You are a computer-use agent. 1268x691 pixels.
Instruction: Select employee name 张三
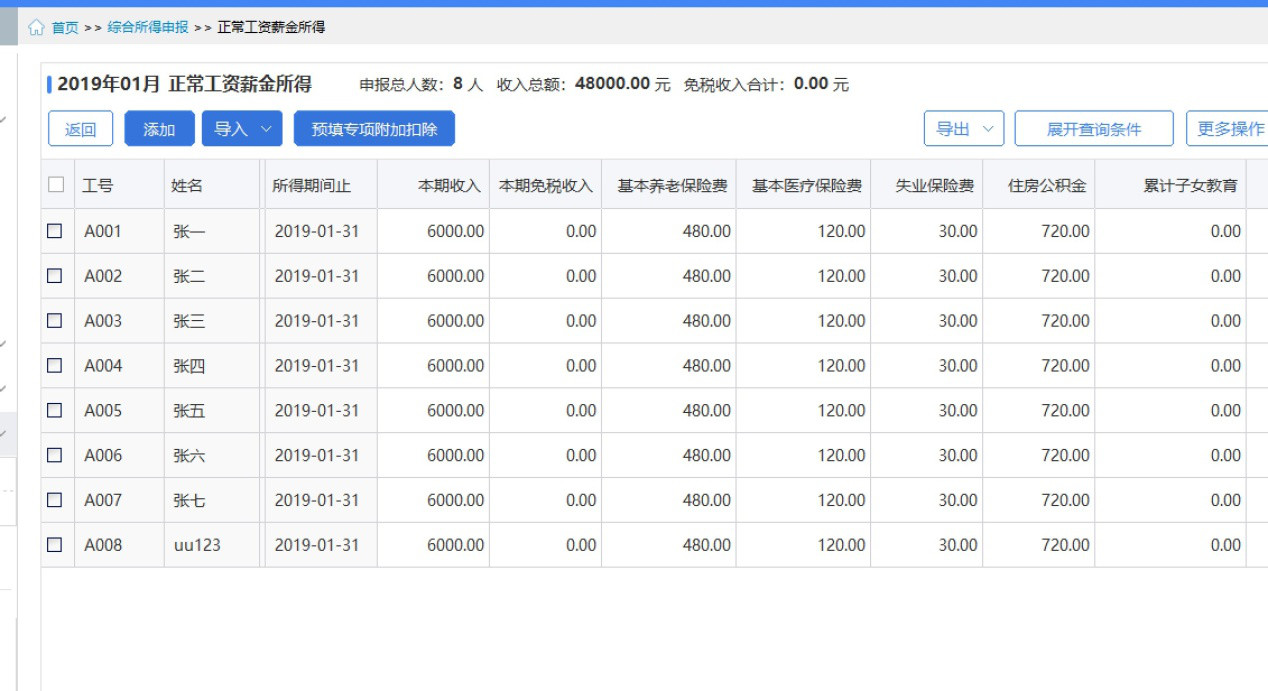click(189, 321)
